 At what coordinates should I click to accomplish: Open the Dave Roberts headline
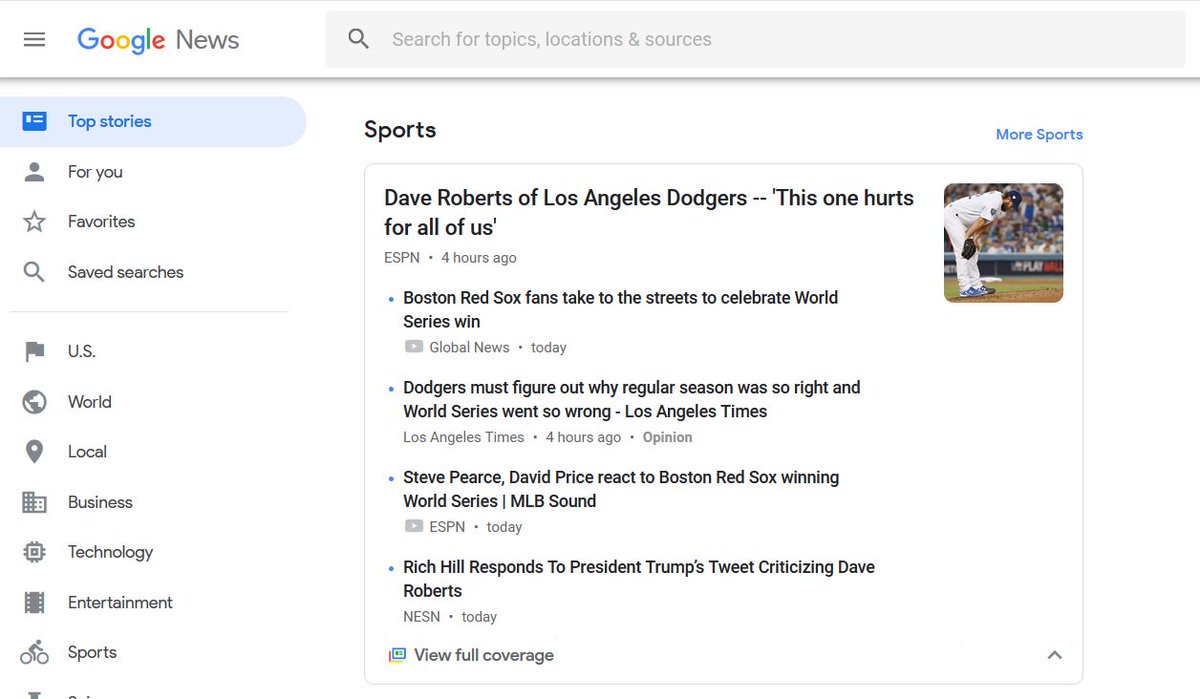click(648, 212)
